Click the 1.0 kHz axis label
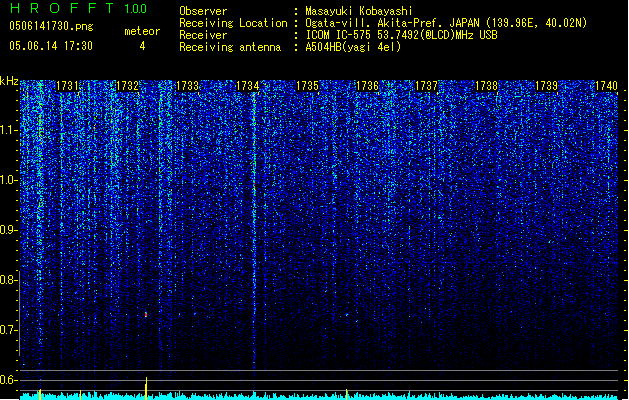 point(8,180)
